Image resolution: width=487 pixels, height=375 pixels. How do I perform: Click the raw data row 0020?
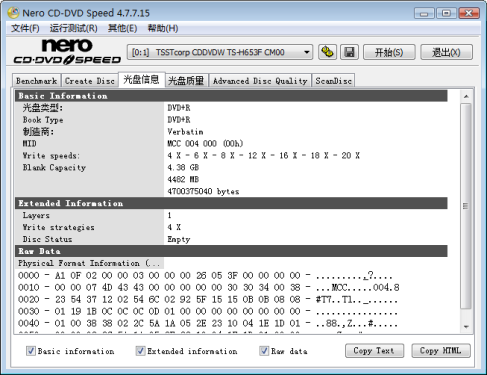pyautogui.click(x=207, y=299)
